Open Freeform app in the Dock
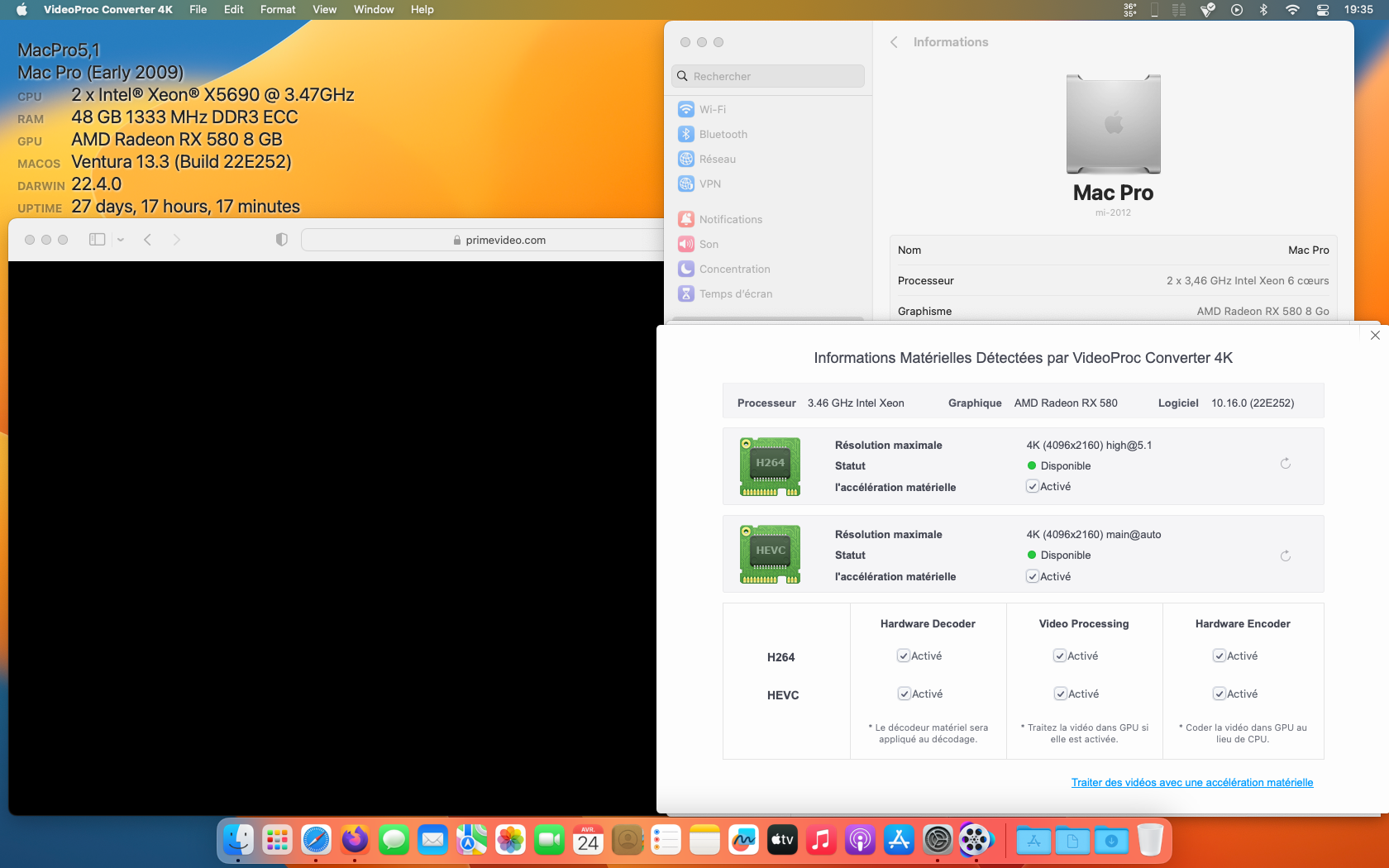The width and height of the screenshot is (1389, 868). tap(744, 841)
